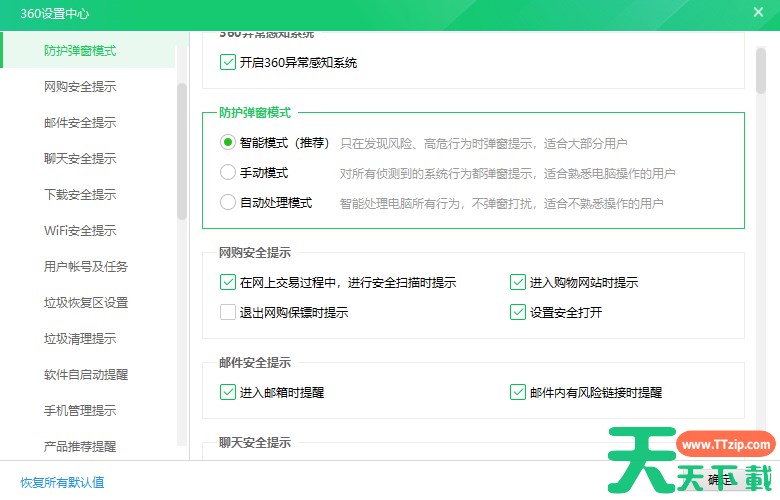Go to 邮件安全提示 sidebar section

(x=80, y=123)
